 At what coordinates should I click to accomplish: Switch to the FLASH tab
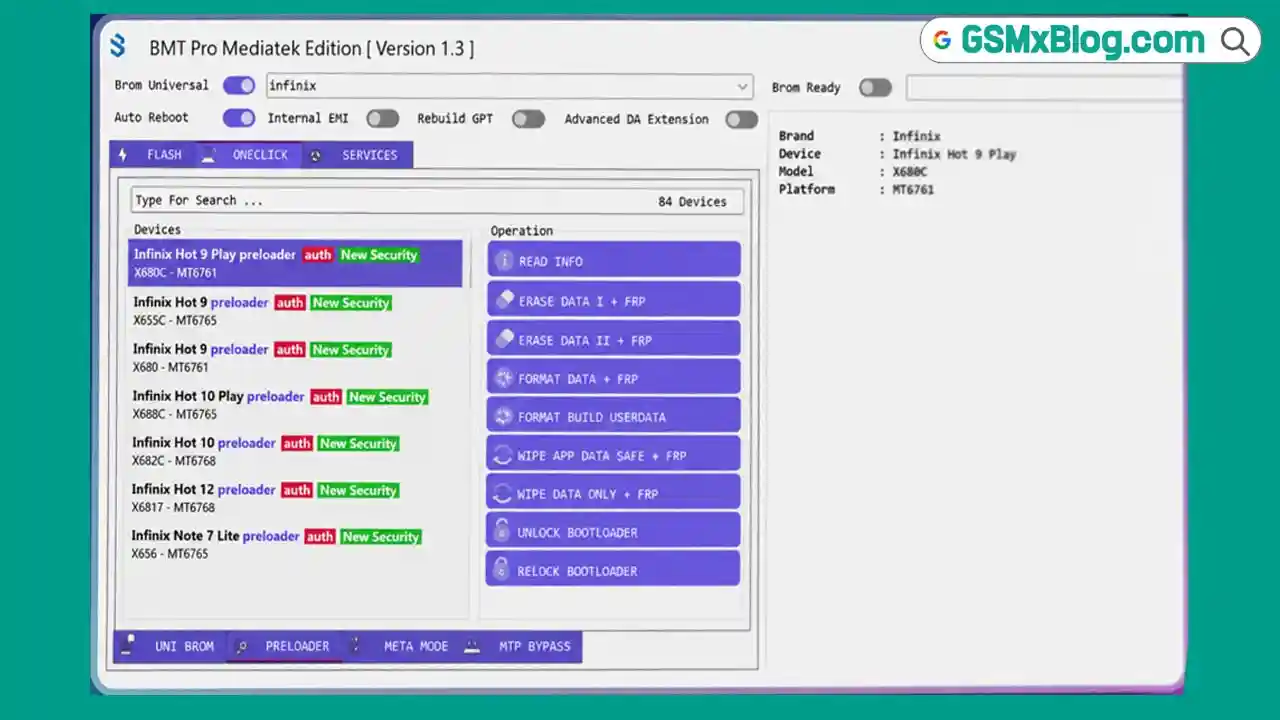pos(154,155)
